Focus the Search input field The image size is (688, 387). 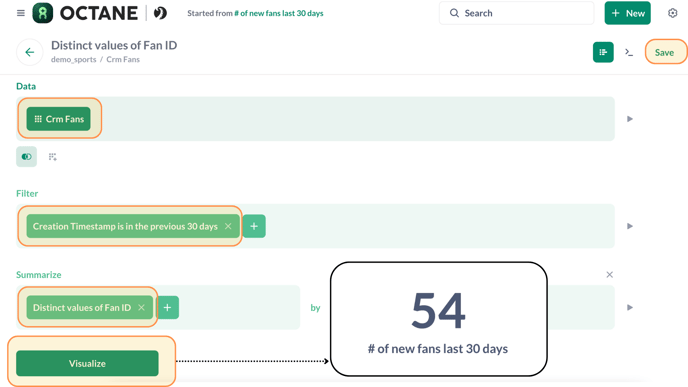tap(516, 13)
